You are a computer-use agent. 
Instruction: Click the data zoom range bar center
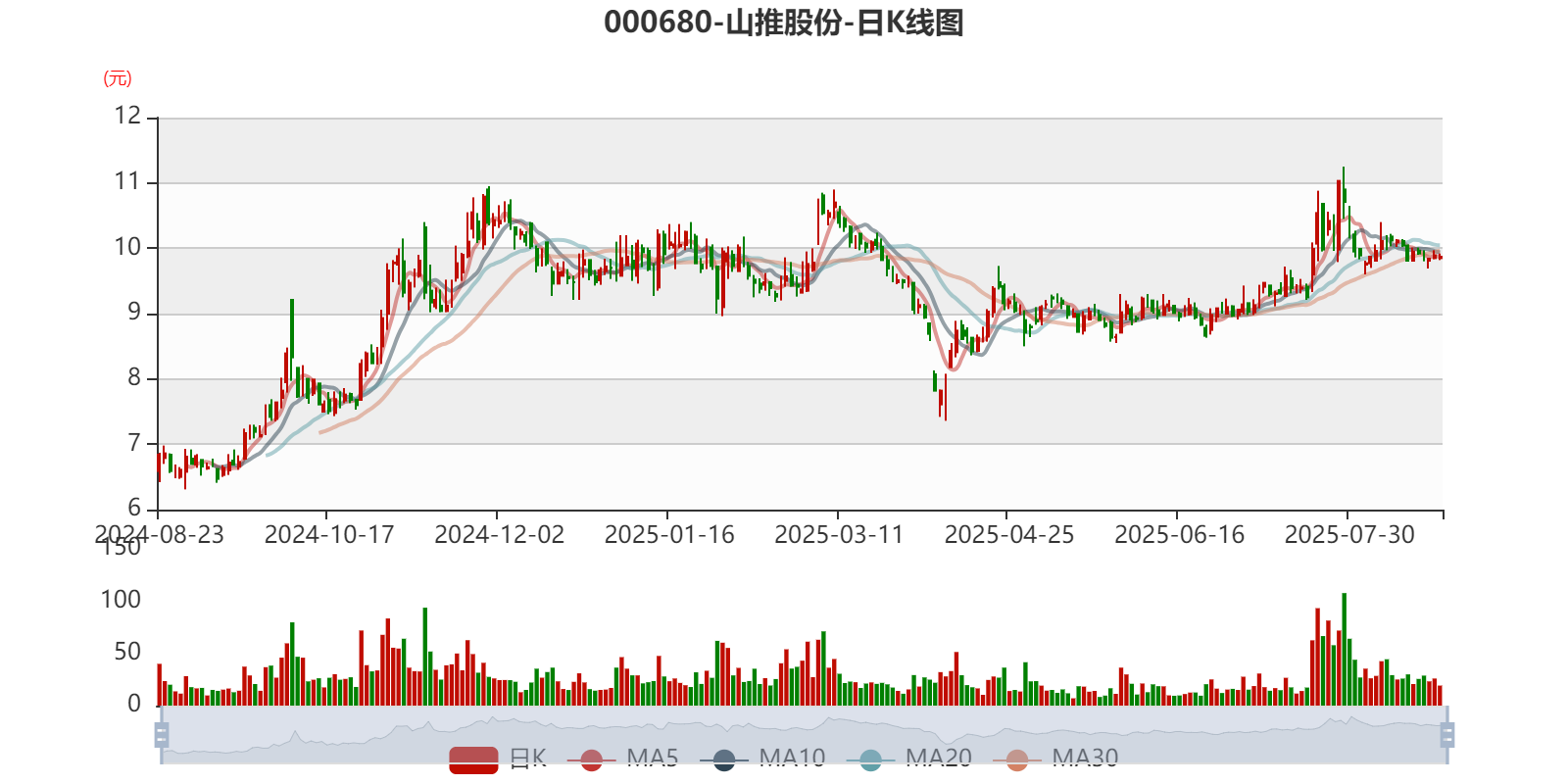click(805, 735)
